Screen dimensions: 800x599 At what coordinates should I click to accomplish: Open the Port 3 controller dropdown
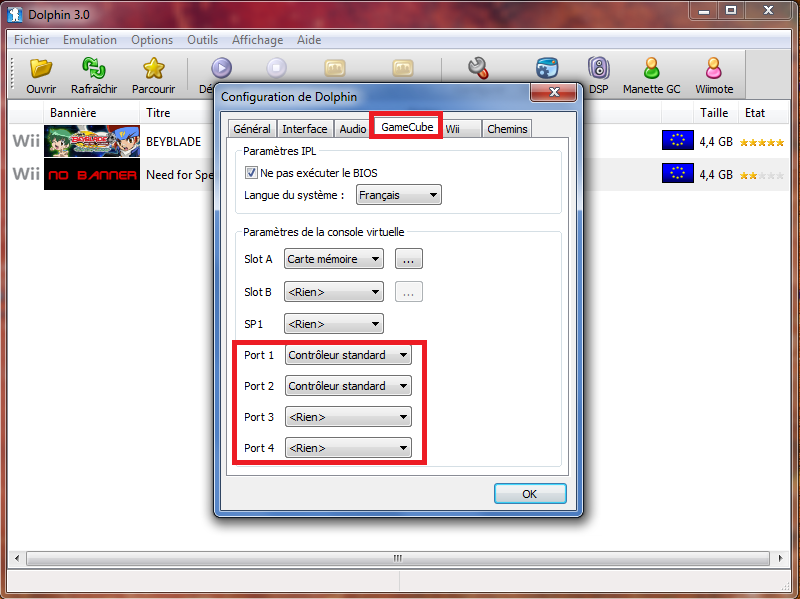click(x=348, y=417)
